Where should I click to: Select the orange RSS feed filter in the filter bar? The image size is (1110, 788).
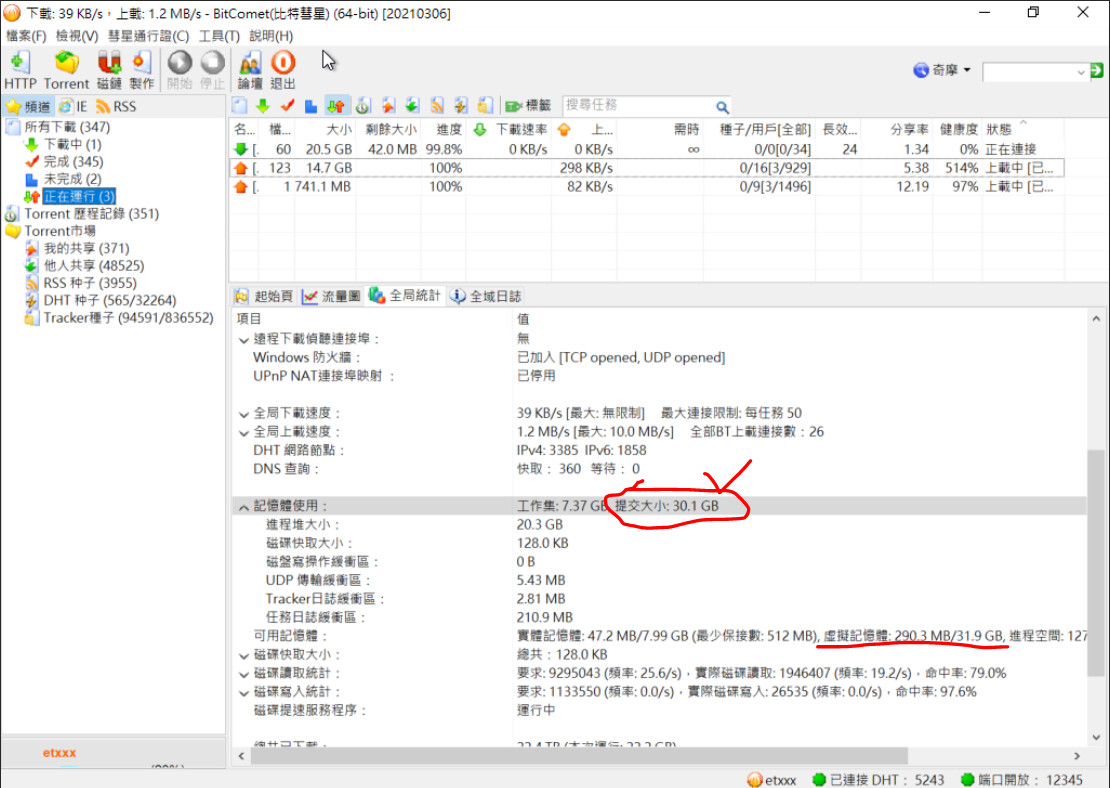point(437,106)
